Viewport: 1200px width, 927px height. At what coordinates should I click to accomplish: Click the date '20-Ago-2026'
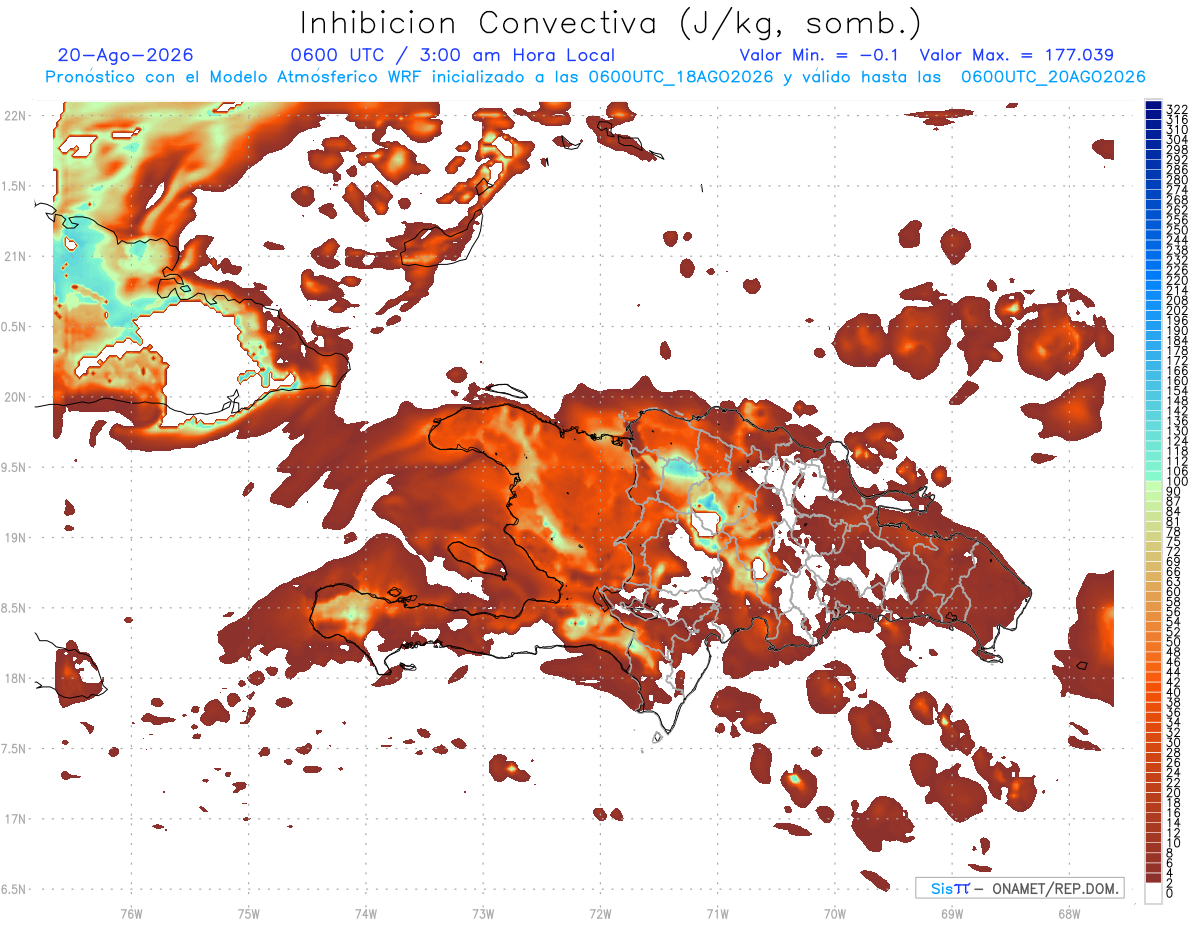125,55
